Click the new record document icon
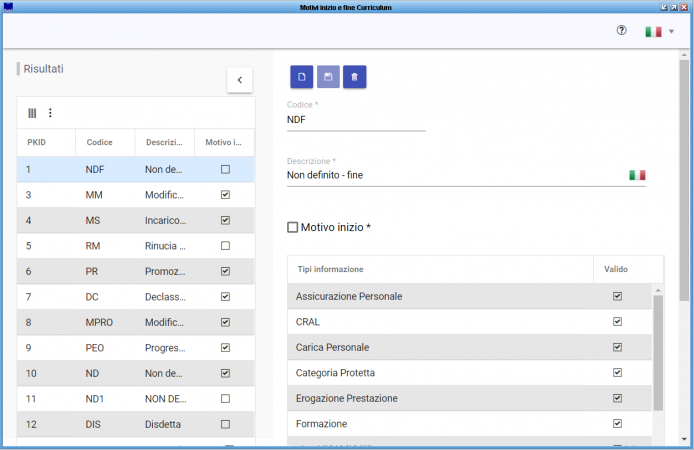 pos(301,77)
